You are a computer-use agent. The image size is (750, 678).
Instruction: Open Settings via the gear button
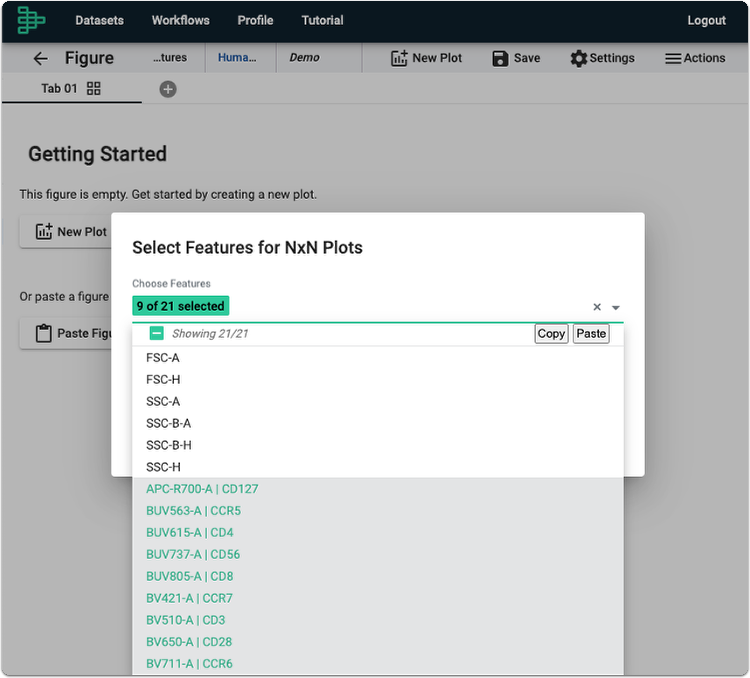coord(602,58)
